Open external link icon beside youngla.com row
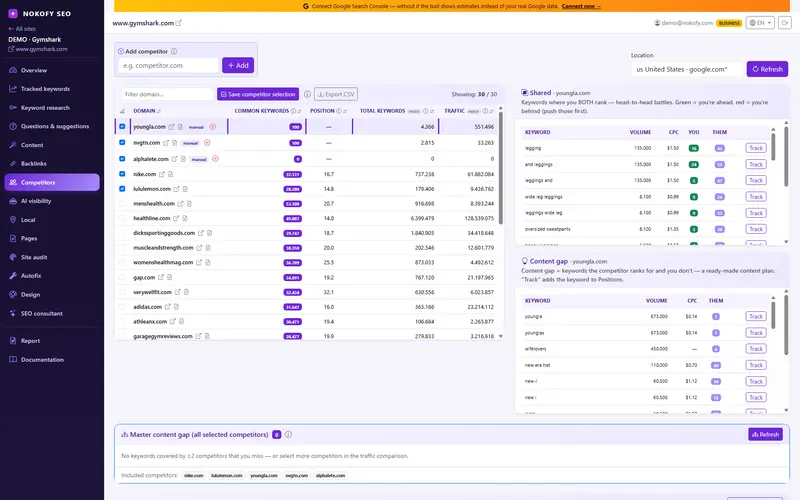 [x=171, y=127]
